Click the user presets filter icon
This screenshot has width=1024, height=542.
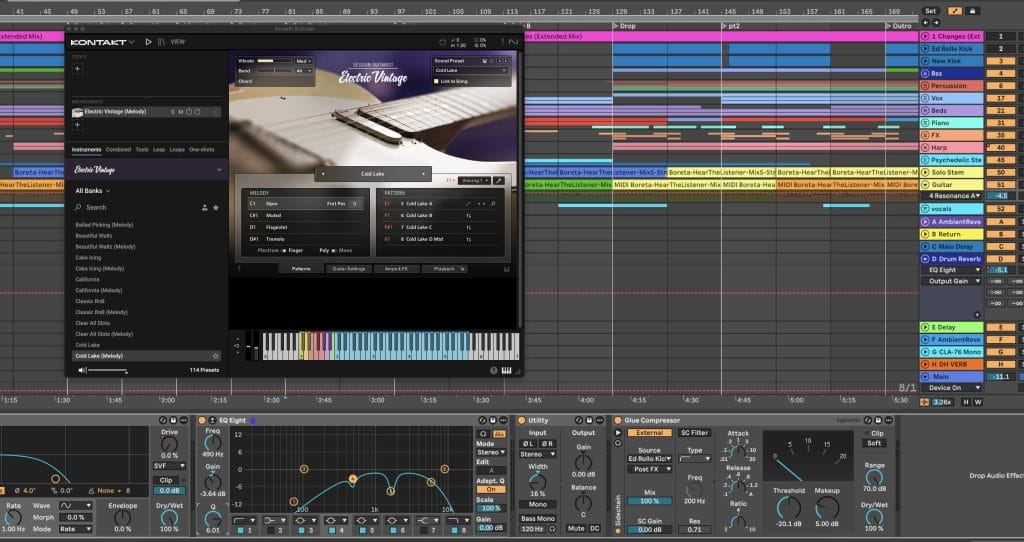[204, 207]
